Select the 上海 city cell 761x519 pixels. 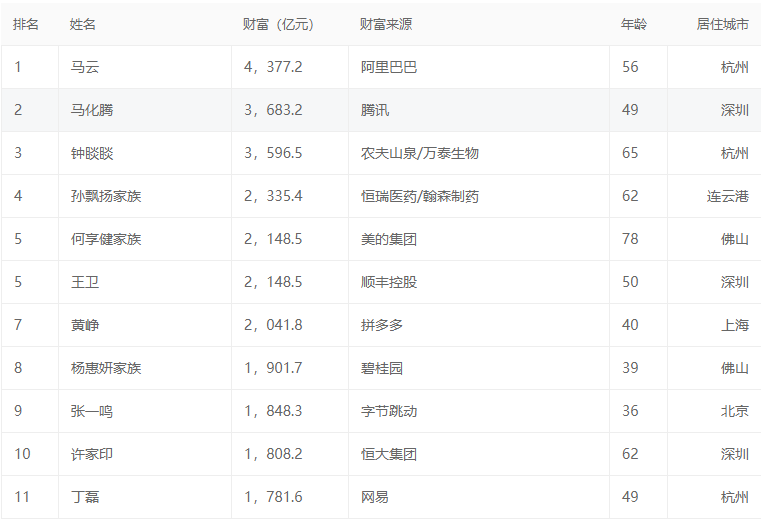734,325
